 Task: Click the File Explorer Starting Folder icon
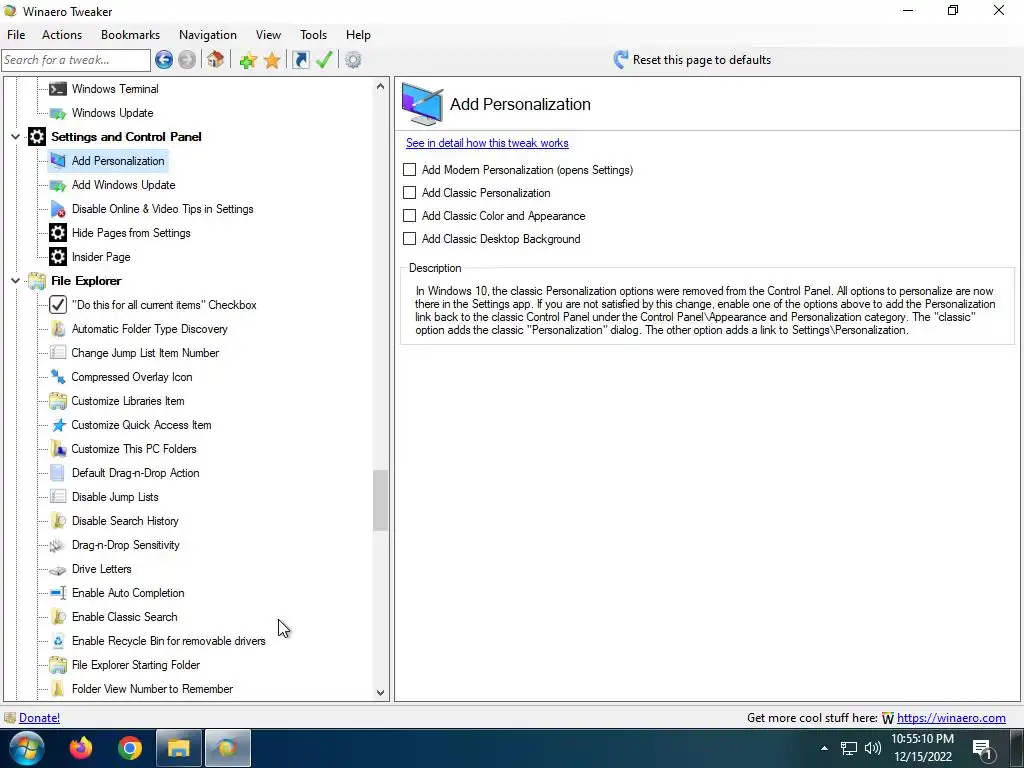pyautogui.click(x=58, y=665)
